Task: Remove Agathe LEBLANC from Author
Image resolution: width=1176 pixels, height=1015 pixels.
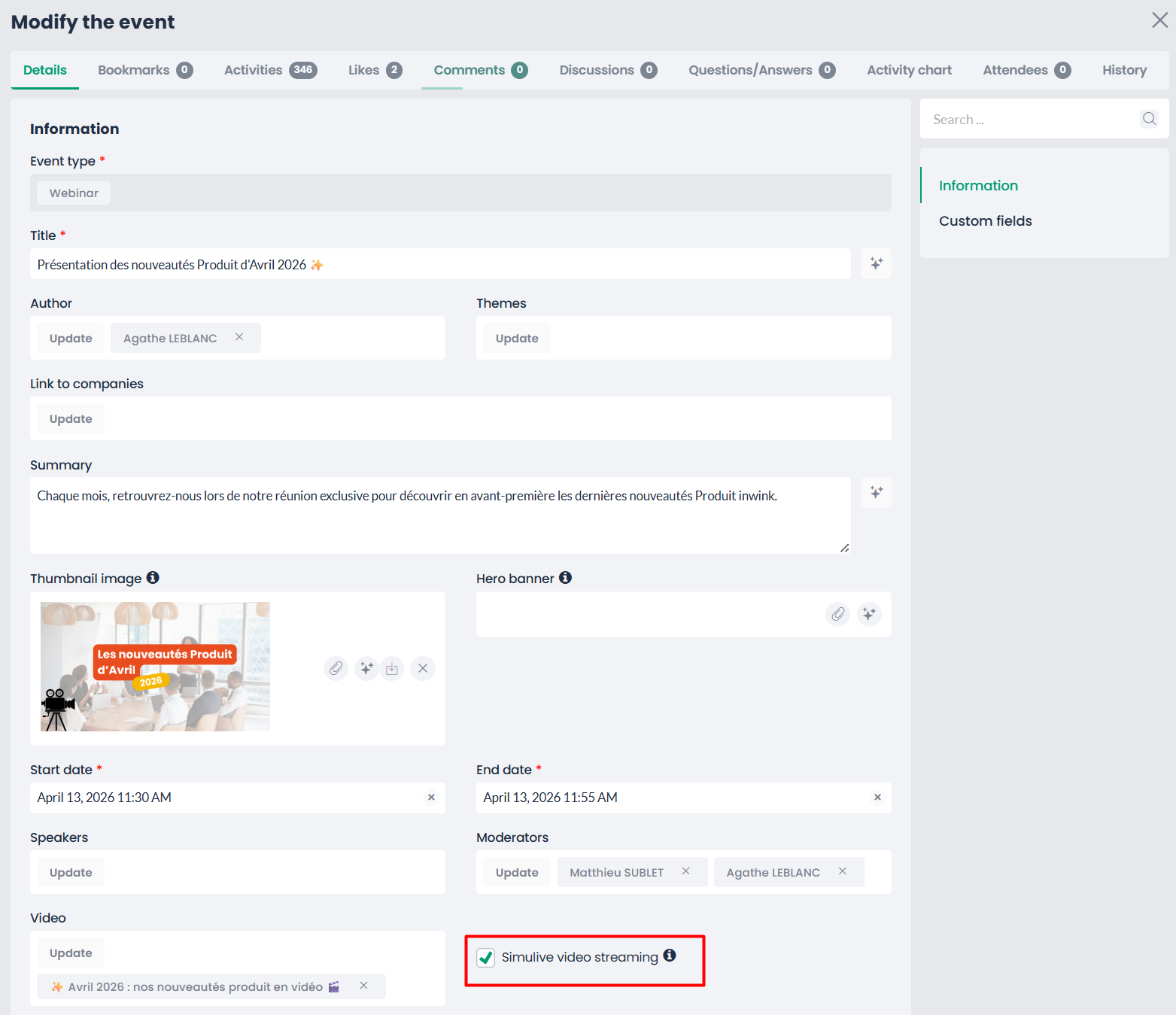Action: tap(239, 337)
